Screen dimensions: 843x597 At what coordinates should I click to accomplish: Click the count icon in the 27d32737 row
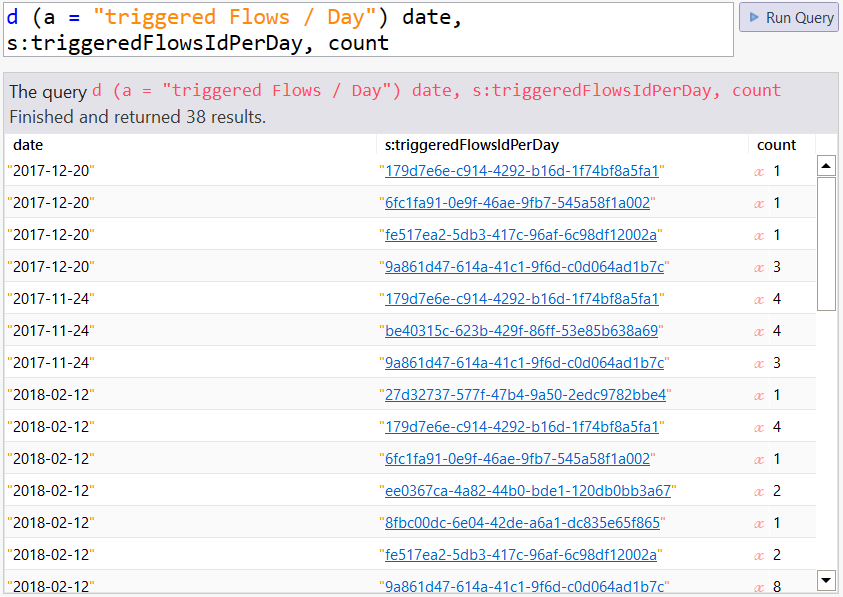coord(759,395)
